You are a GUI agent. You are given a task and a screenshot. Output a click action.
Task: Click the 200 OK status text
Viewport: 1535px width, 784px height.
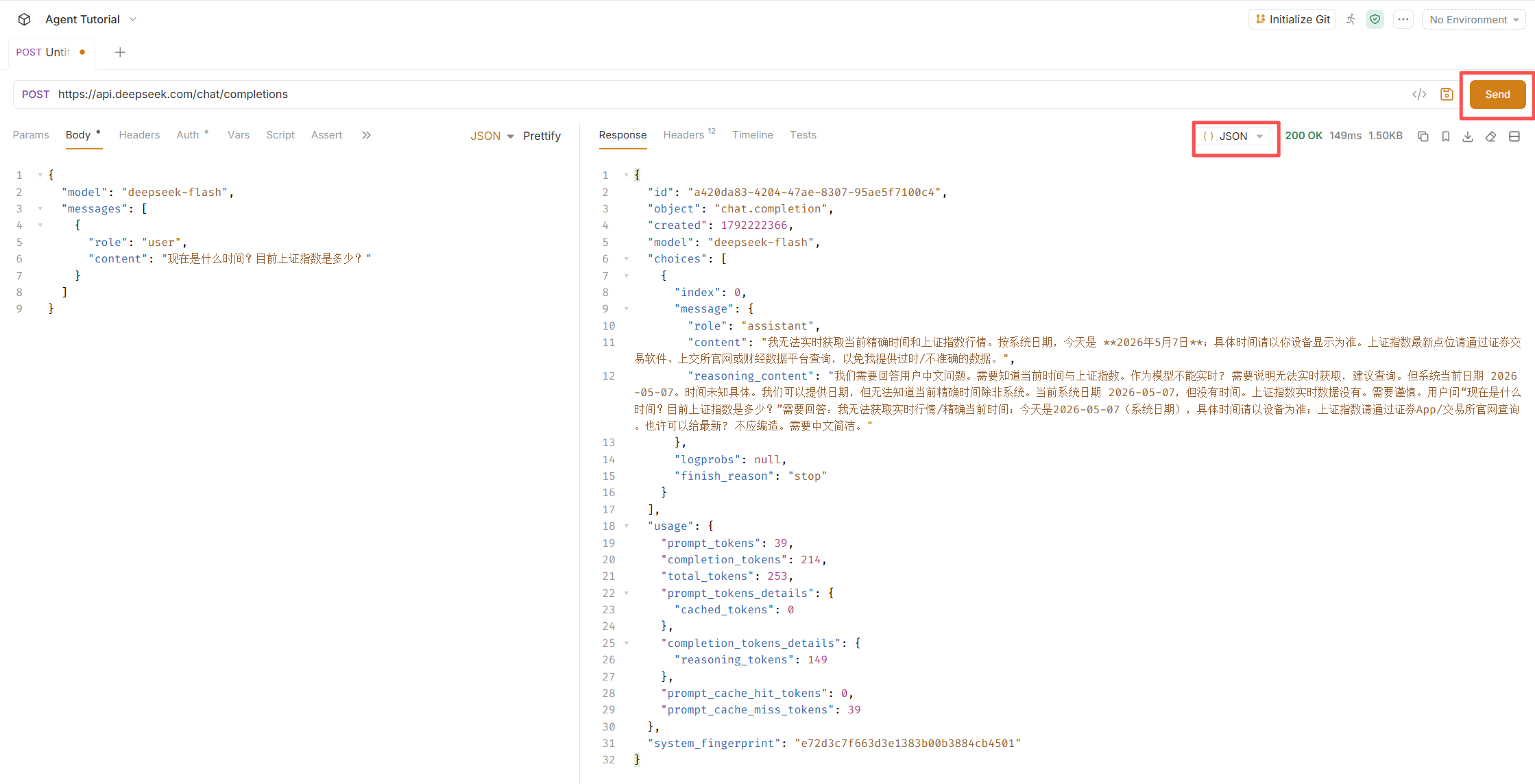(1303, 136)
